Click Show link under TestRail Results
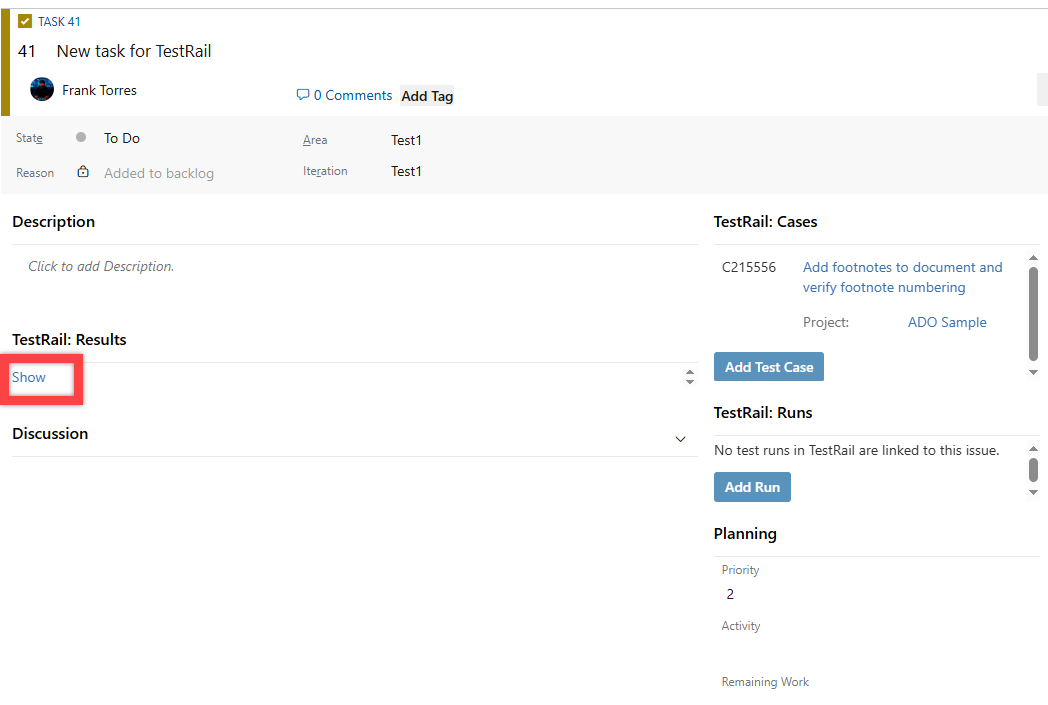The width and height of the screenshot is (1048, 705). [x=29, y=377]
